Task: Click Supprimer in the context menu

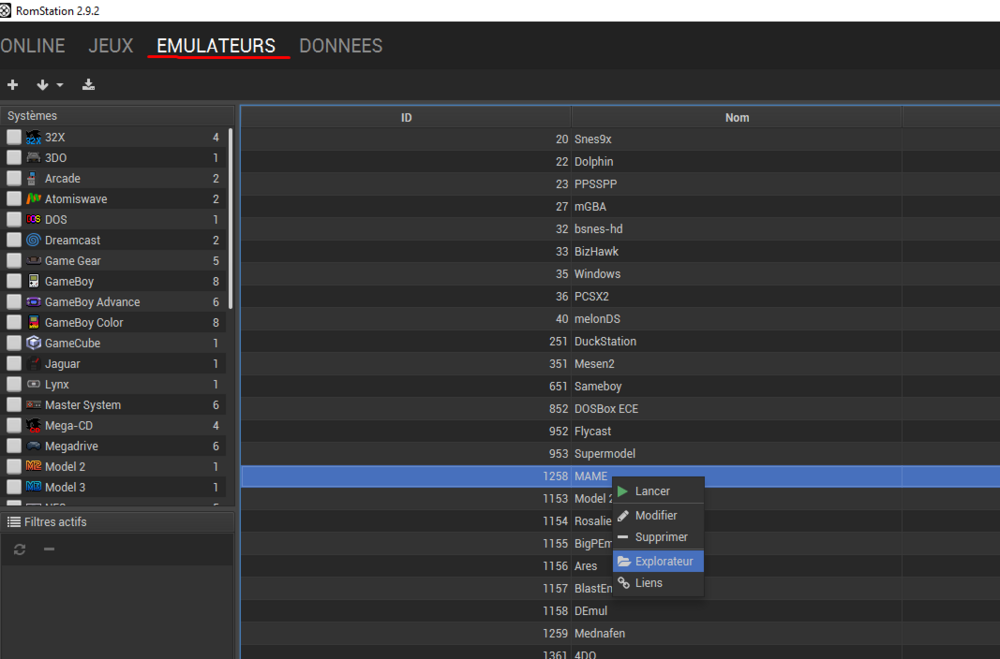Action: pyautogui.click(x=661, y=537)
